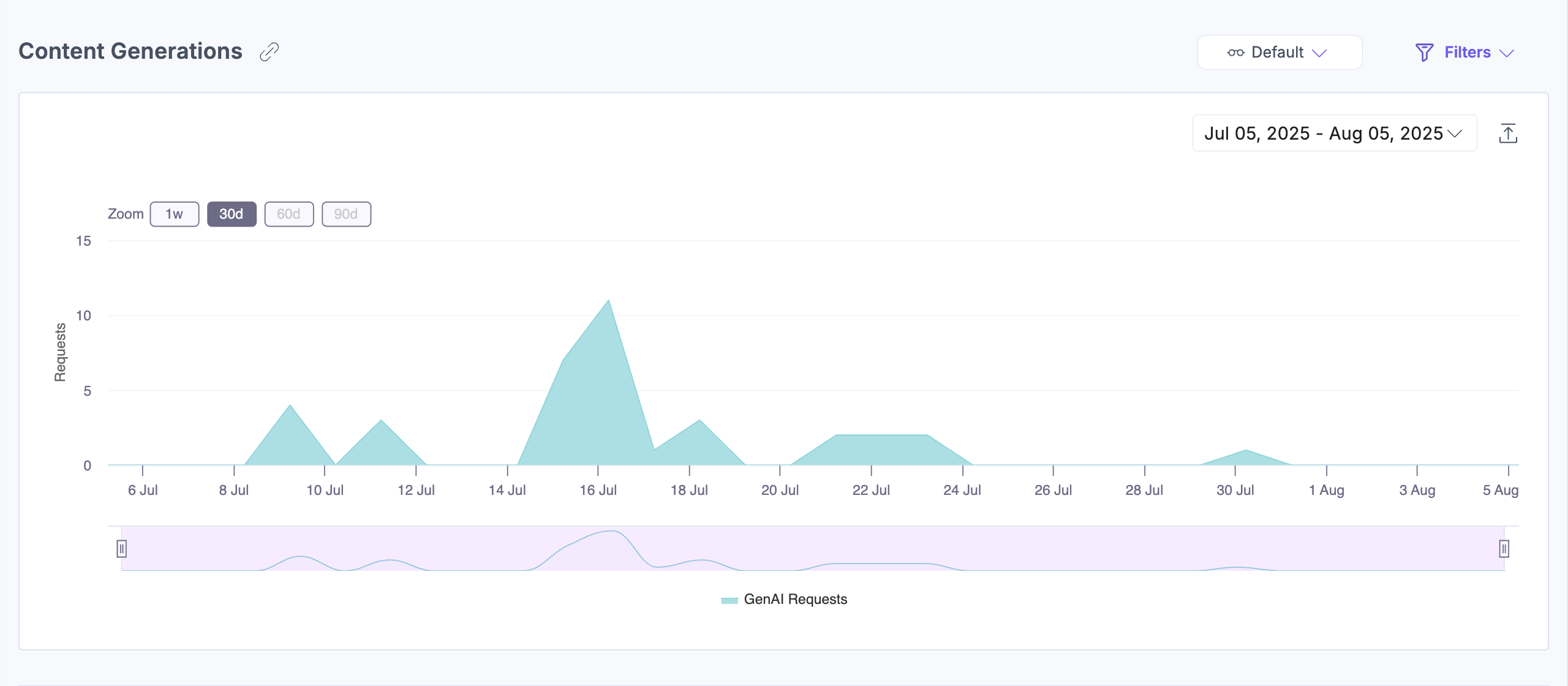
Task: Click the funnel filter icon
Action: pos(1424,53)
